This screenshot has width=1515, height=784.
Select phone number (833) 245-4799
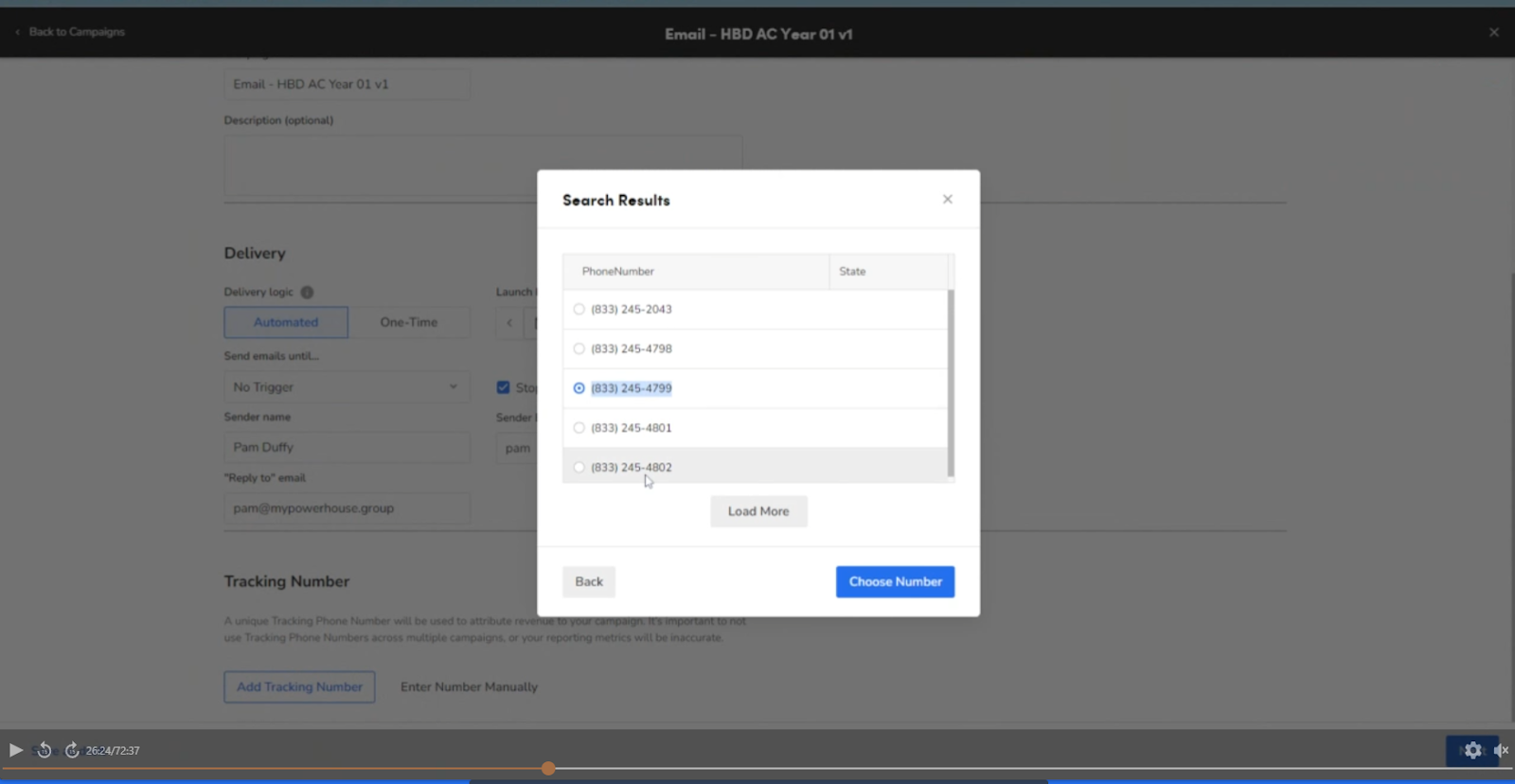(579, 388)
